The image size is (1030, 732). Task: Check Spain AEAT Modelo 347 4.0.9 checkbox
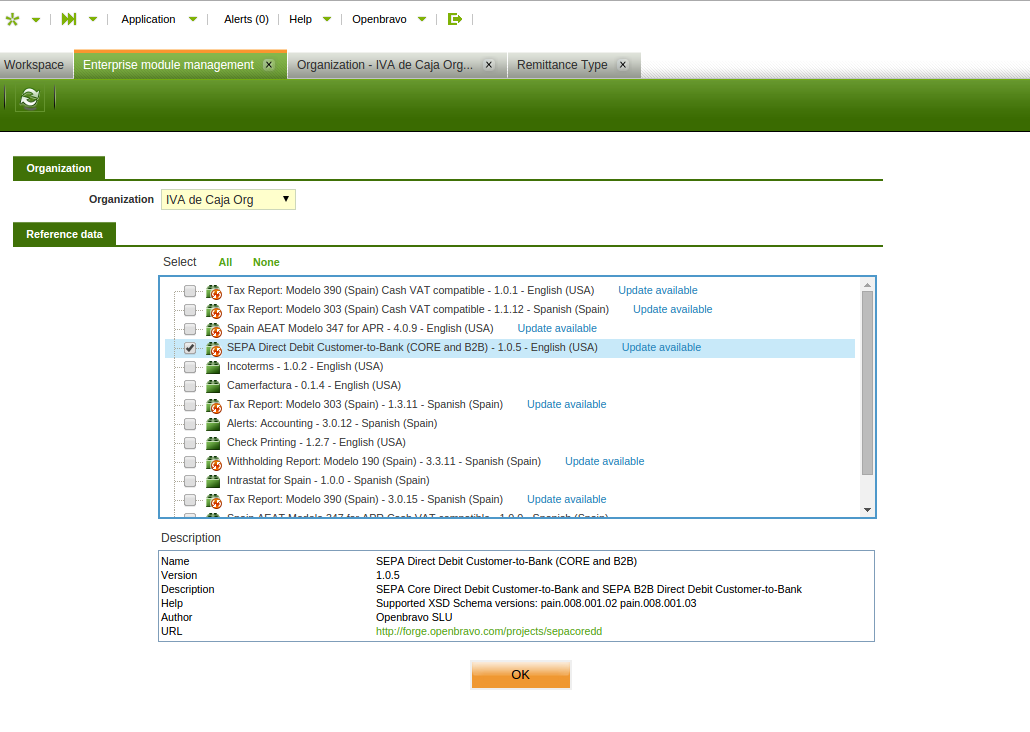pyautogui.click(x=190, y=329)
